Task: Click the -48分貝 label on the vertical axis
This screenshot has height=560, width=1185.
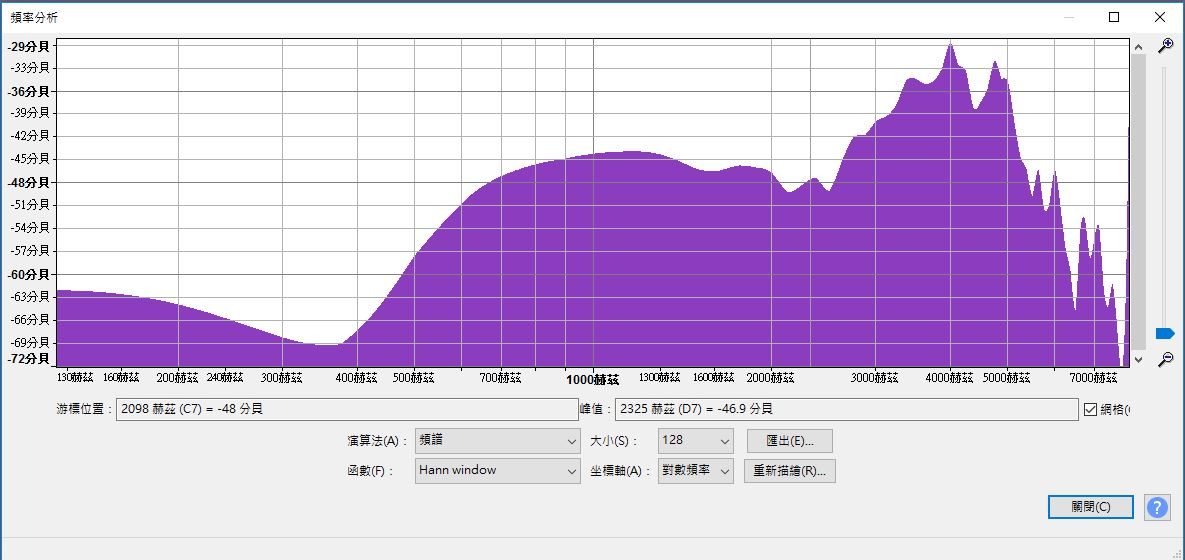Action: [x=29, y=182]
